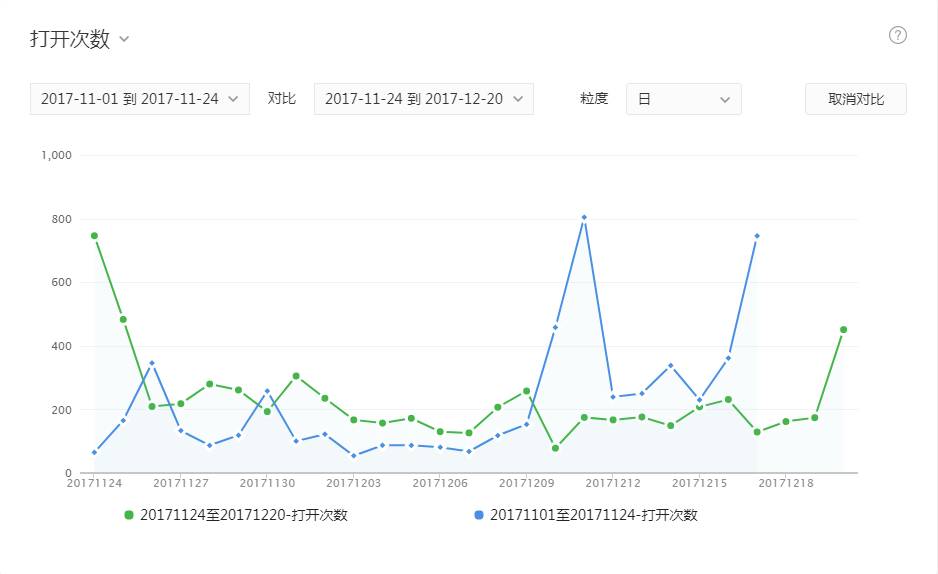Open the 2017-11-01 到 2017-11-24 date range dropdown
The height and width of the screenshot is (574, 938).
tap(140, 99)
